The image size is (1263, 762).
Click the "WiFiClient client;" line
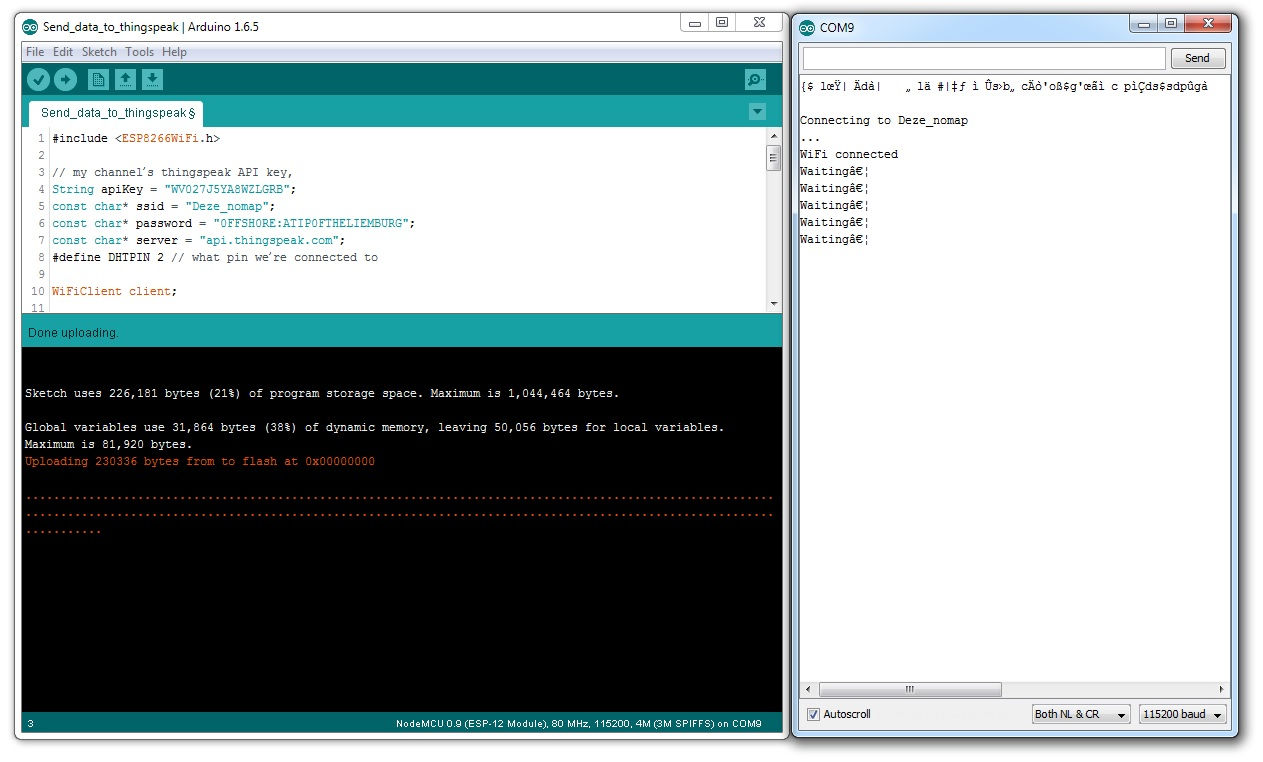click(114, 292)
